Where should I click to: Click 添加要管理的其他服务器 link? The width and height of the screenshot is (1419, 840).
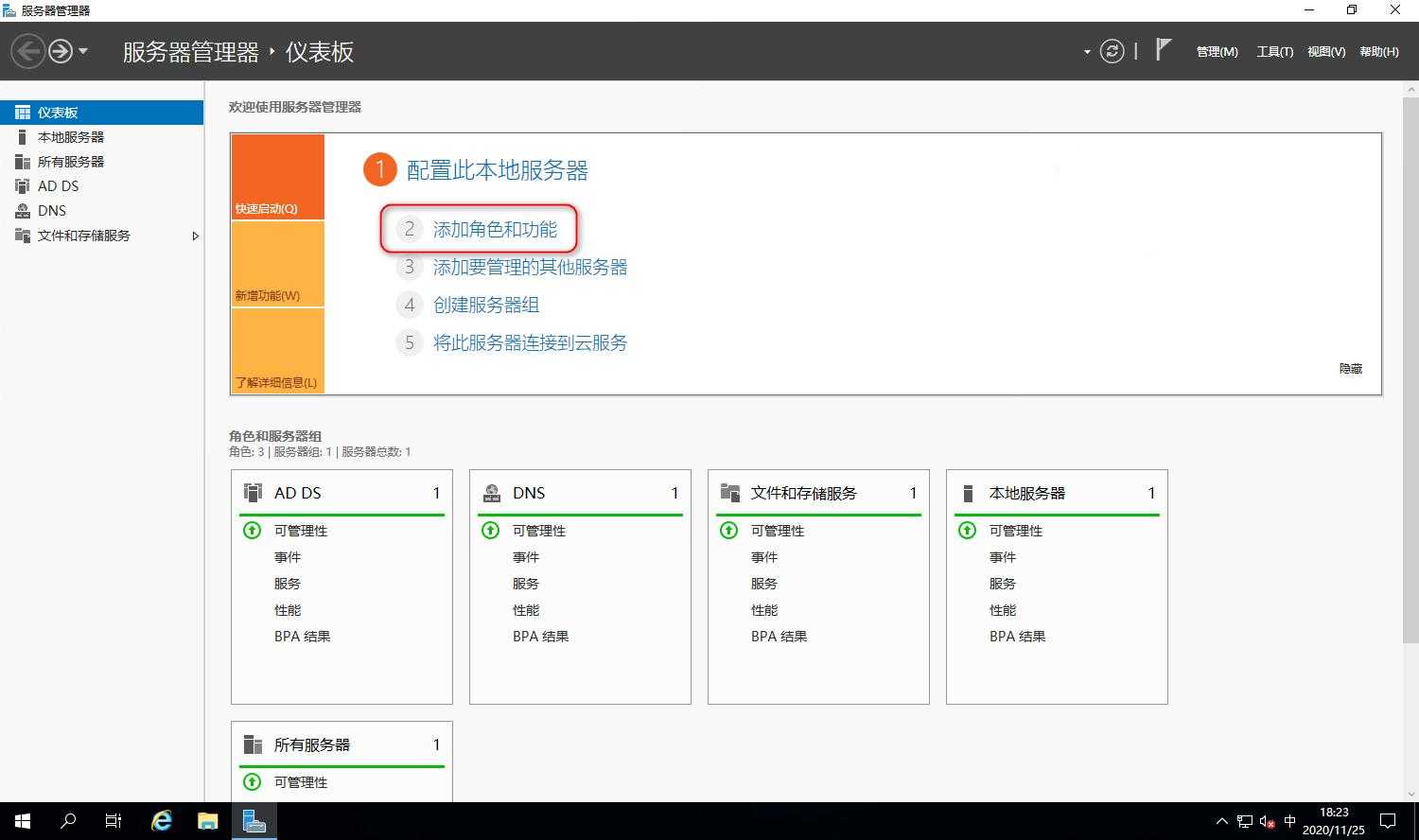click(530, 267)
